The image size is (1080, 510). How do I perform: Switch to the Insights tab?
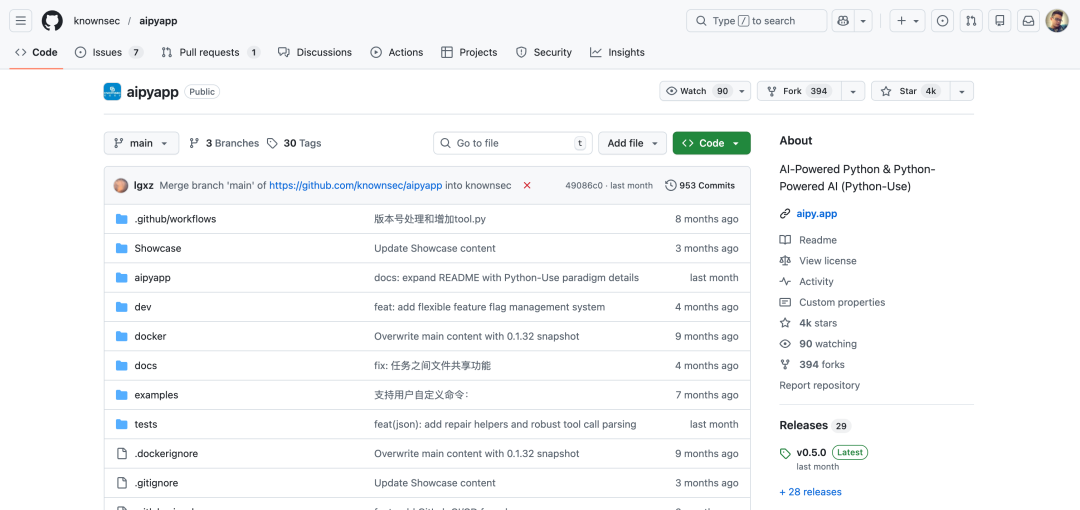coord(617,52)
